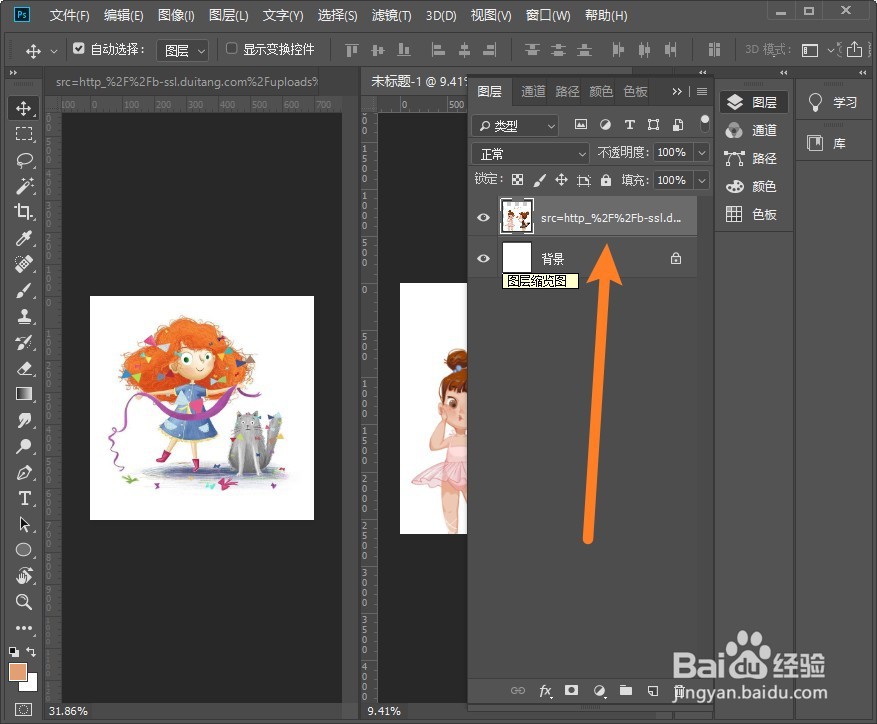Switch to the 通道 tab
877x724 pixels.
click(533, 91)
